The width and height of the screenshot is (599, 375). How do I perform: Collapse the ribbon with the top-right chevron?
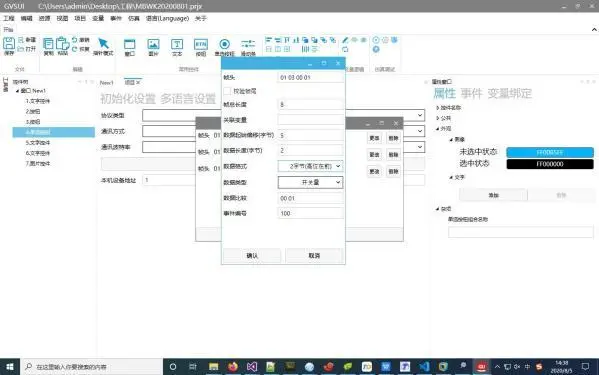coord(594,29)
